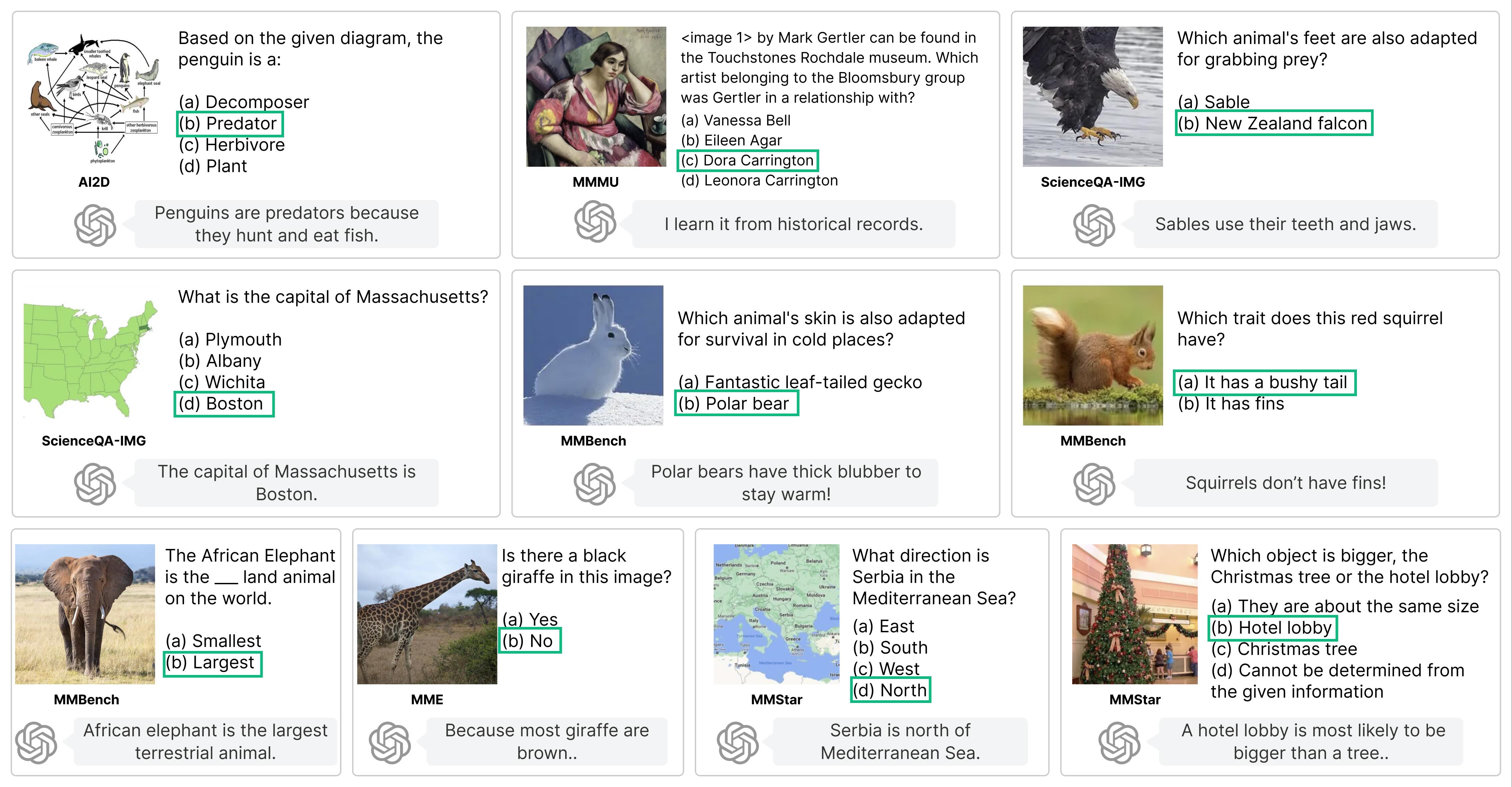Click the Mark Gertler painting thumbnail

(x=596, y=97)
